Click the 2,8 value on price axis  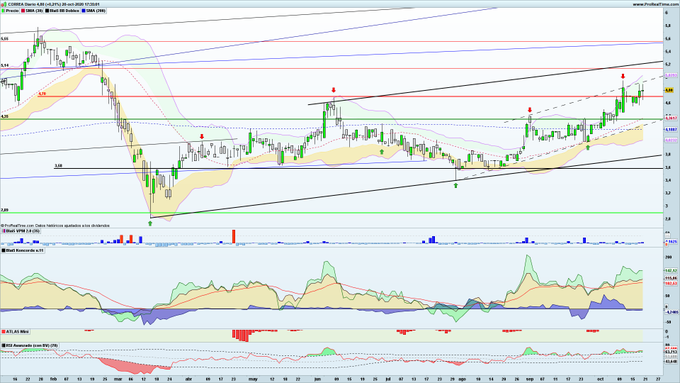tap(668, 219)
